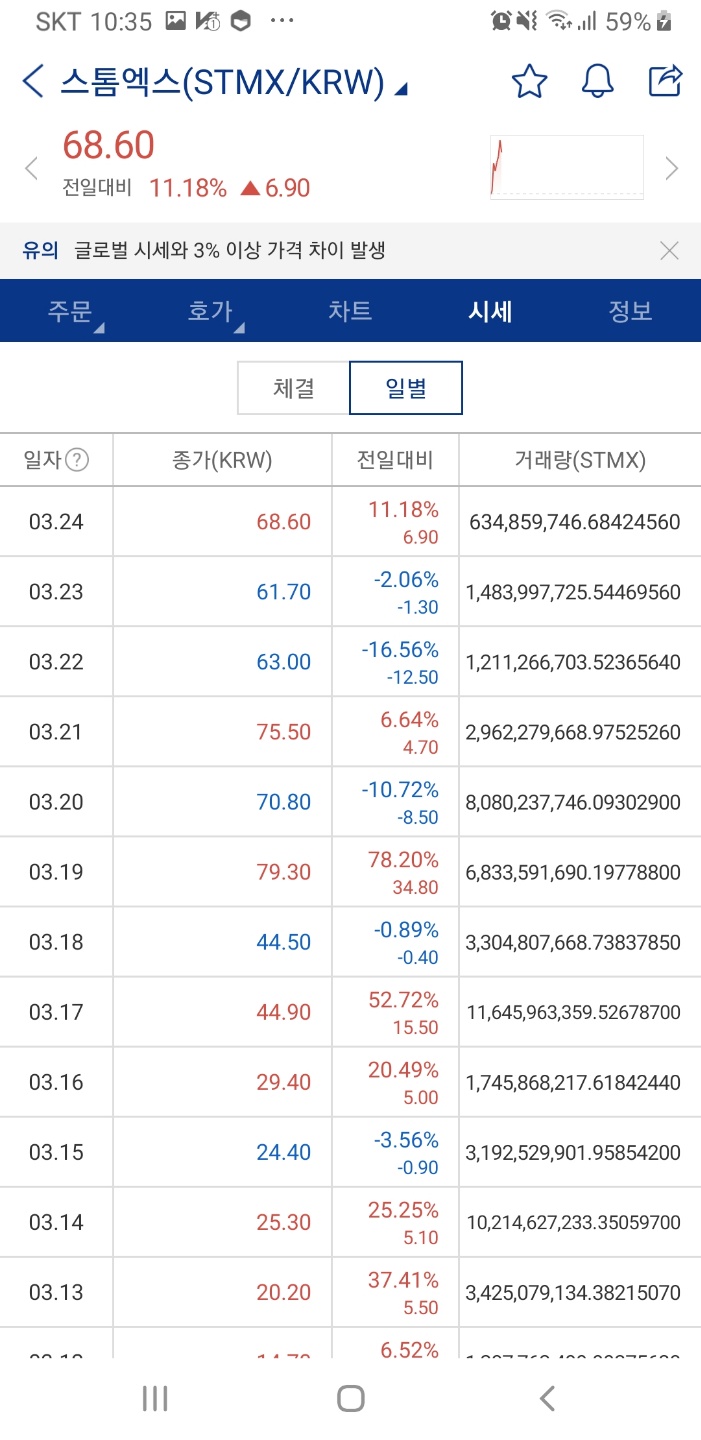This screenshot has width=701, height=1440.
Task: Dismiss the 유의 price difference notice
Action: coord(670,251)
